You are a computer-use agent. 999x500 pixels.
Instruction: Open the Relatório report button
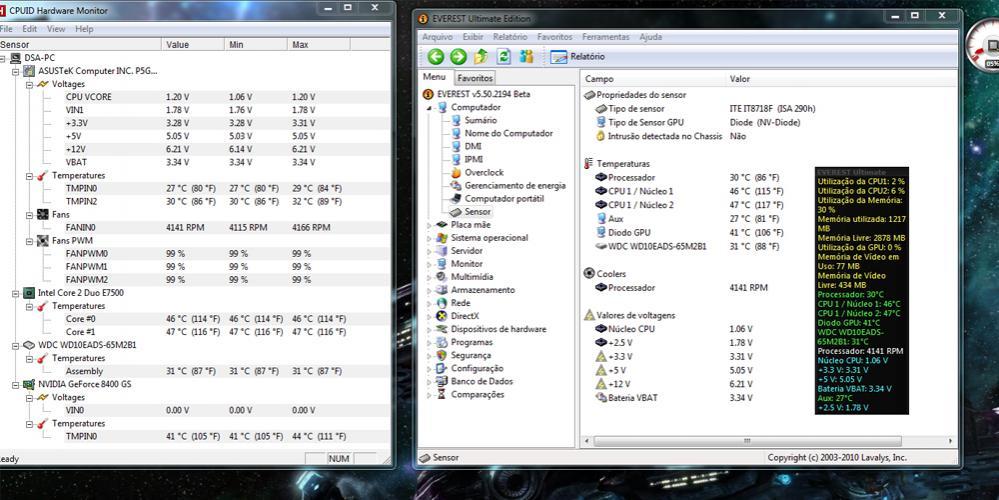(x=577, y=57)
